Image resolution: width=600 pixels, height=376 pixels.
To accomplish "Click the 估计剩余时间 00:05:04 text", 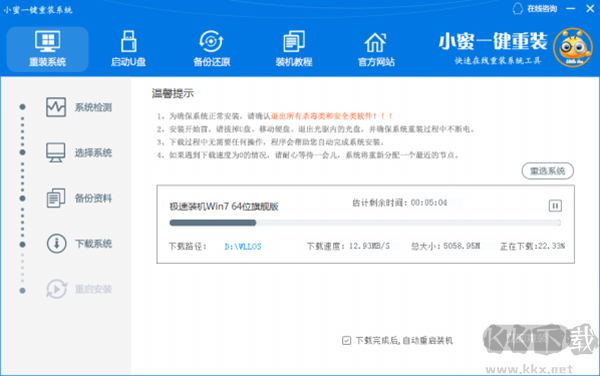I will 399,203.
